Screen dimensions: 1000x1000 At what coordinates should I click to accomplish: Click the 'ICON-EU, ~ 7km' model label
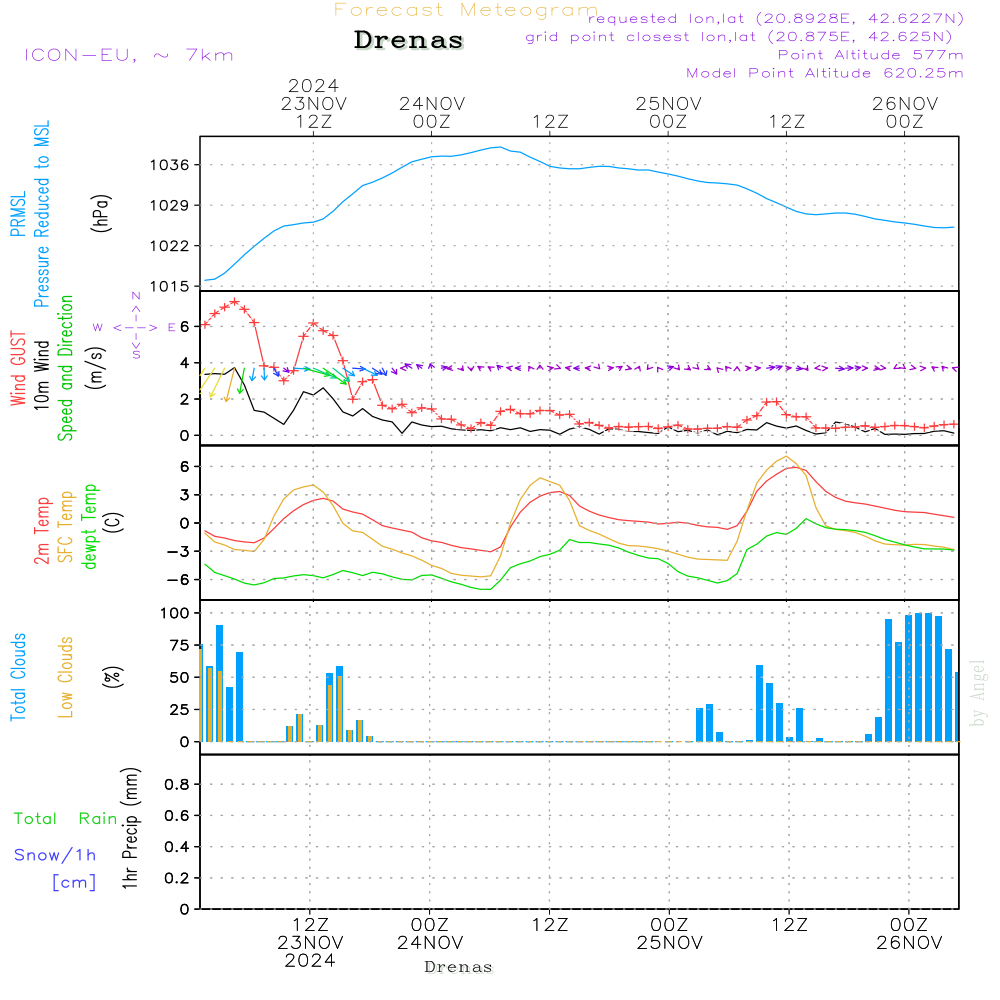click(x=129, y=55)
